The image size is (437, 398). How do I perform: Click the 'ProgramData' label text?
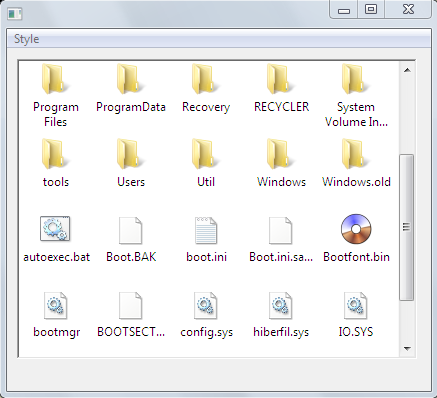click(x=131, y=107)
